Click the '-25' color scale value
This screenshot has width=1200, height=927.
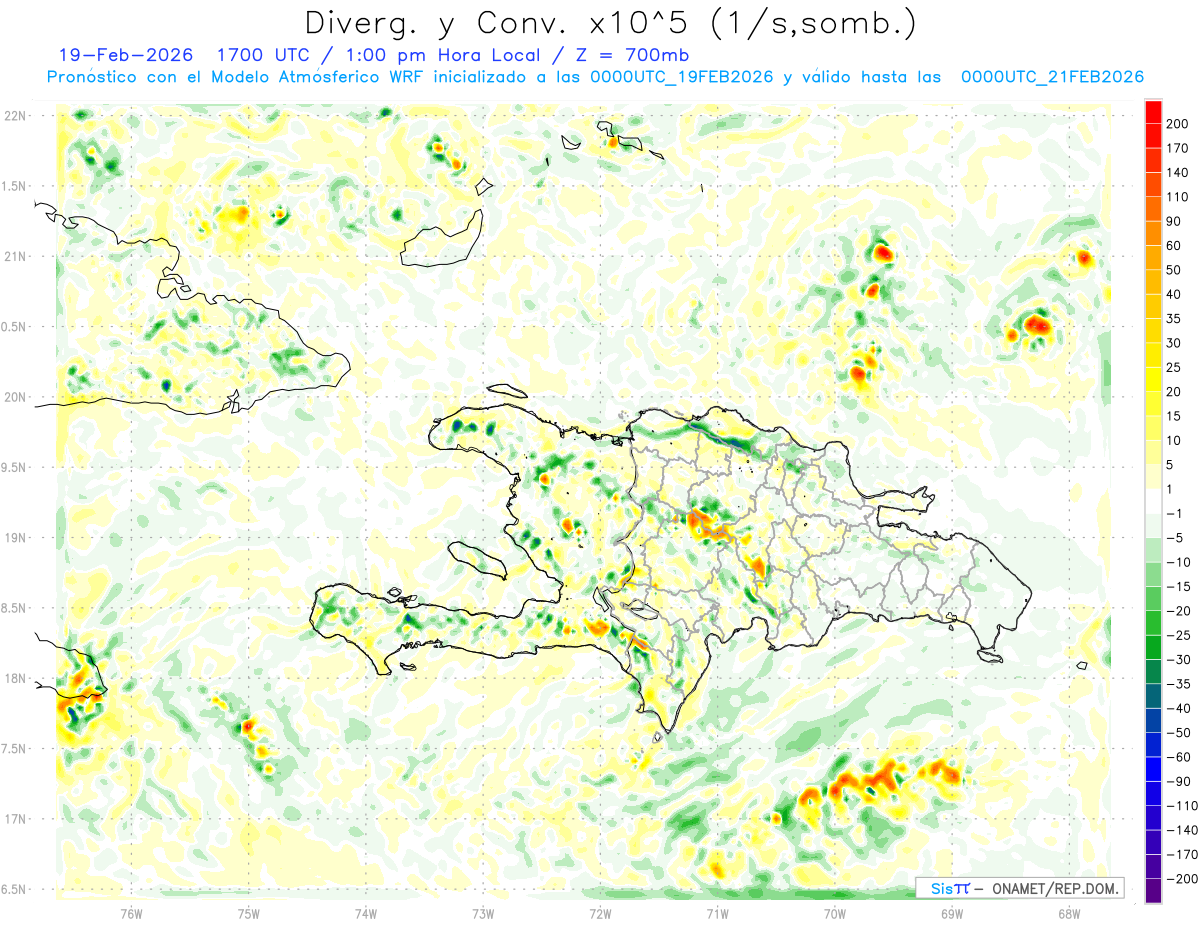pyautogui.click(x=1178, y=635)
